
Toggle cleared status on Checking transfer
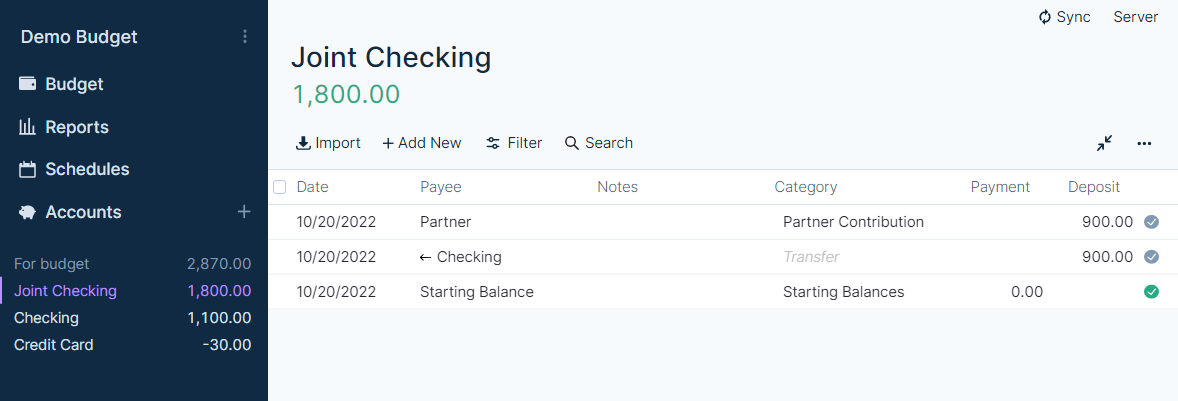click(x=1151, y=257)
